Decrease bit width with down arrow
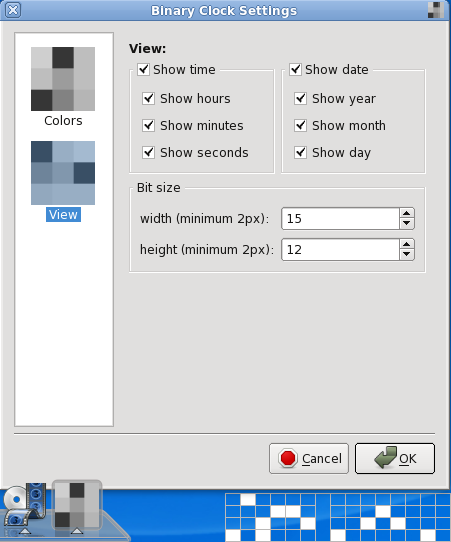This screenshot has width=451, height=542. 407,224
